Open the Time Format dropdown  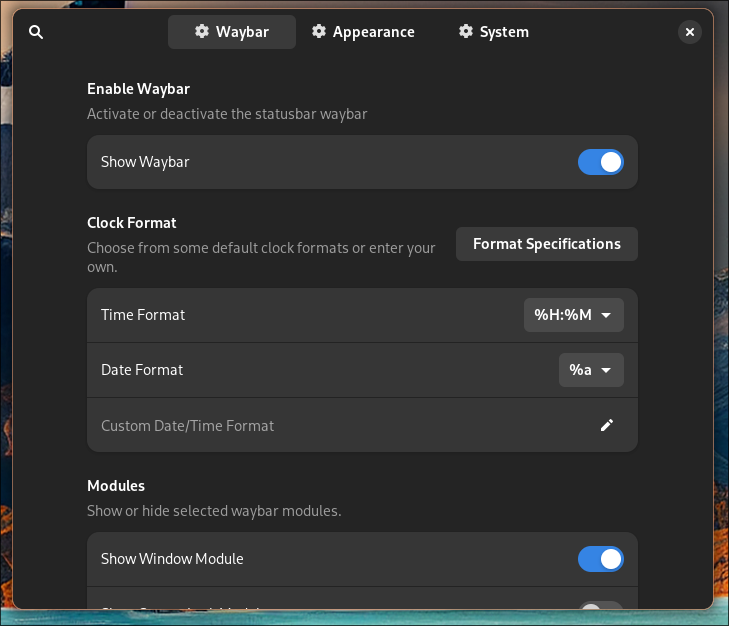[x=573, y=315]
